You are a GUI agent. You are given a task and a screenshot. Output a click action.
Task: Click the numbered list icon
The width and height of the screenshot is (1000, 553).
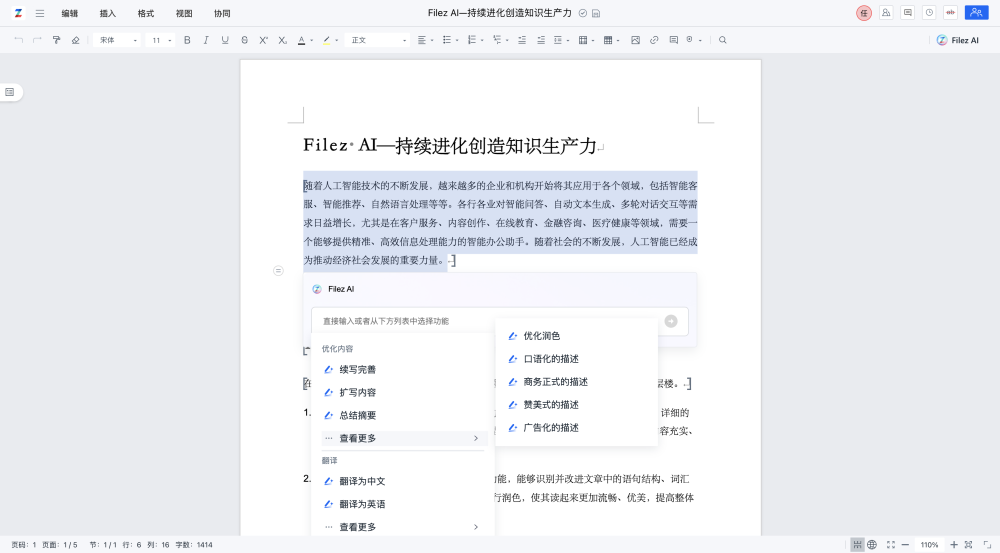pos(472,40)
